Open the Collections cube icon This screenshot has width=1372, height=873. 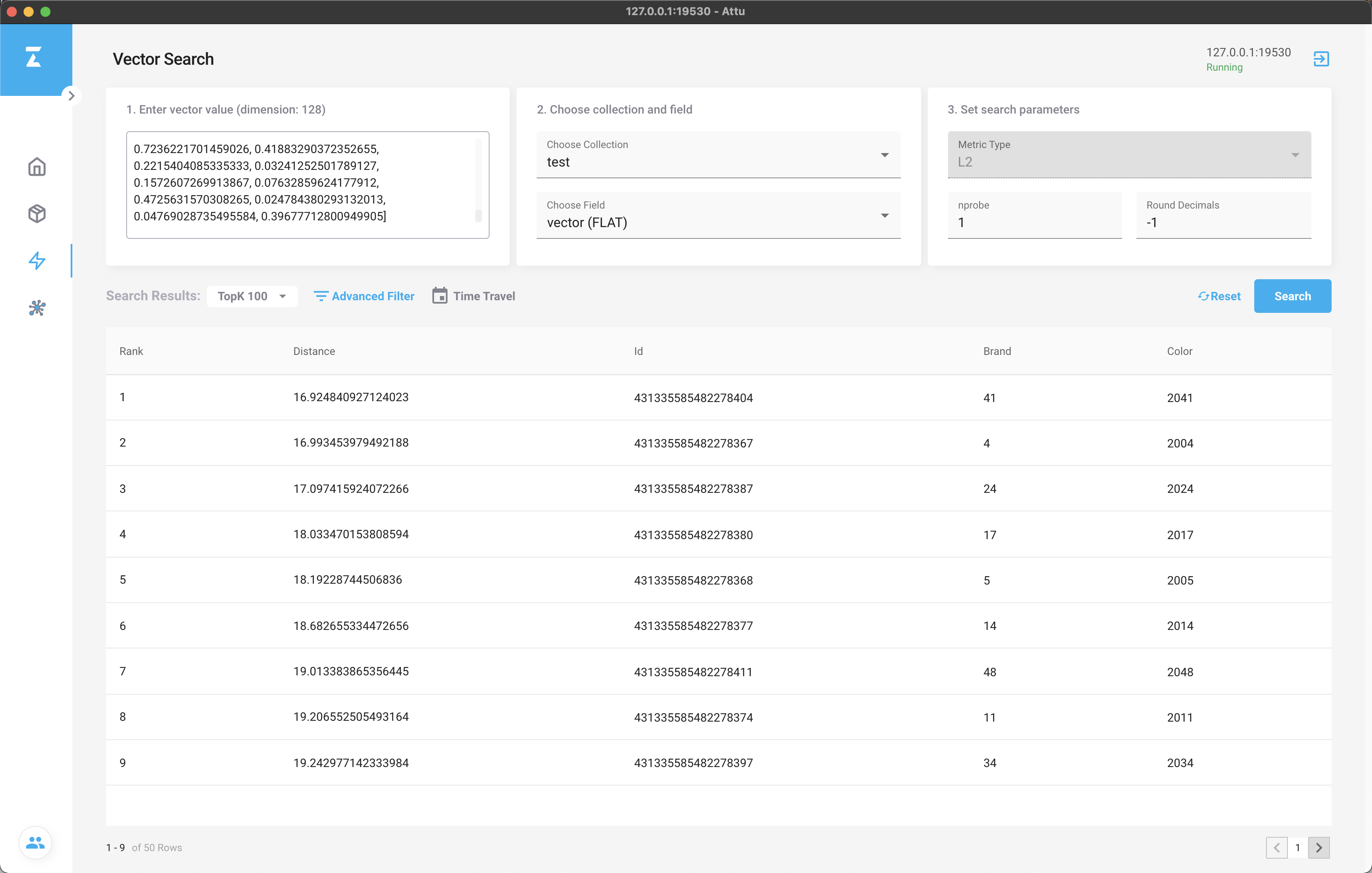point(37,214)
